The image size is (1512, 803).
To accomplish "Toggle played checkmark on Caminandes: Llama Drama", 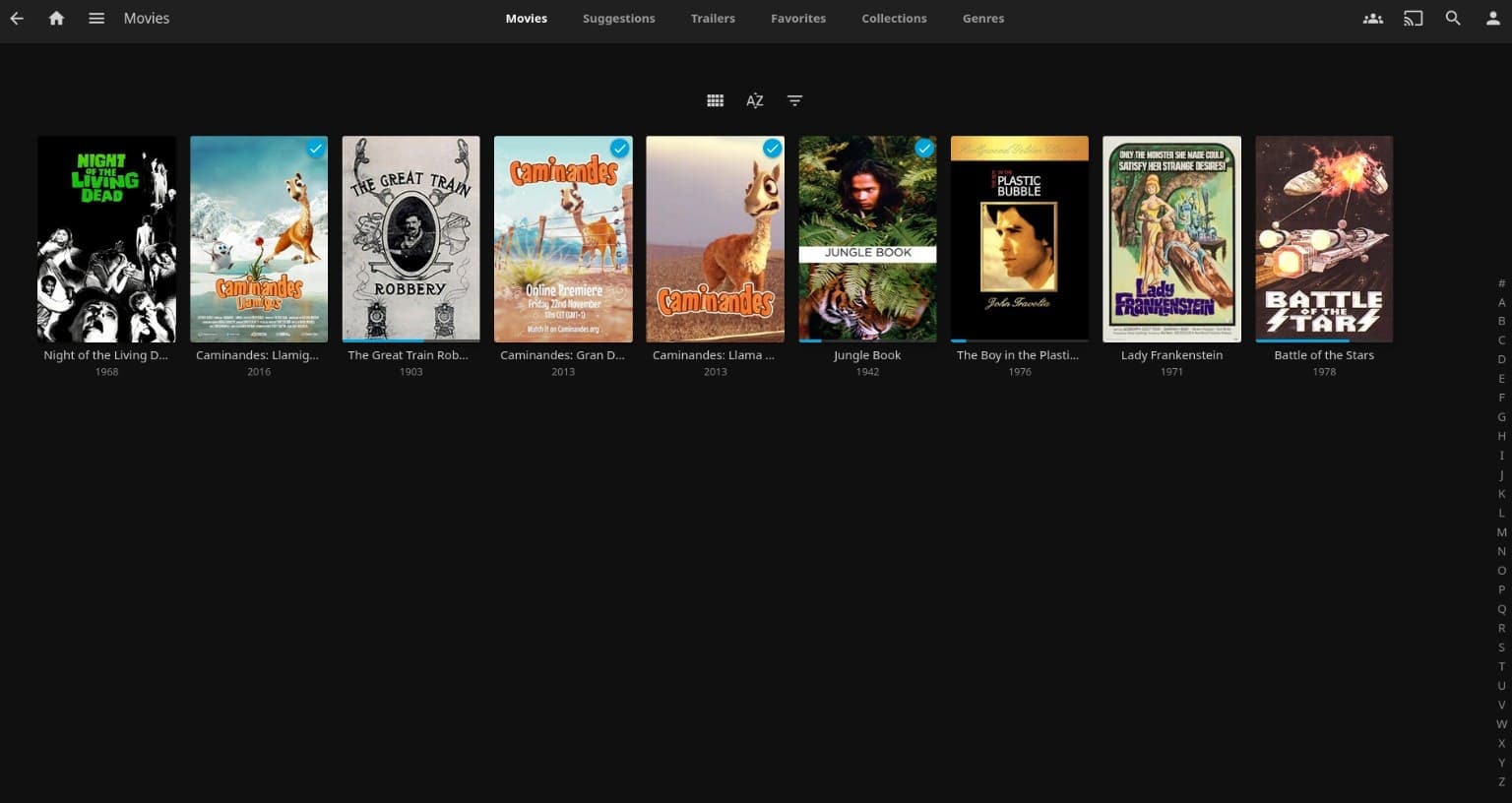I will coord(772,149).
